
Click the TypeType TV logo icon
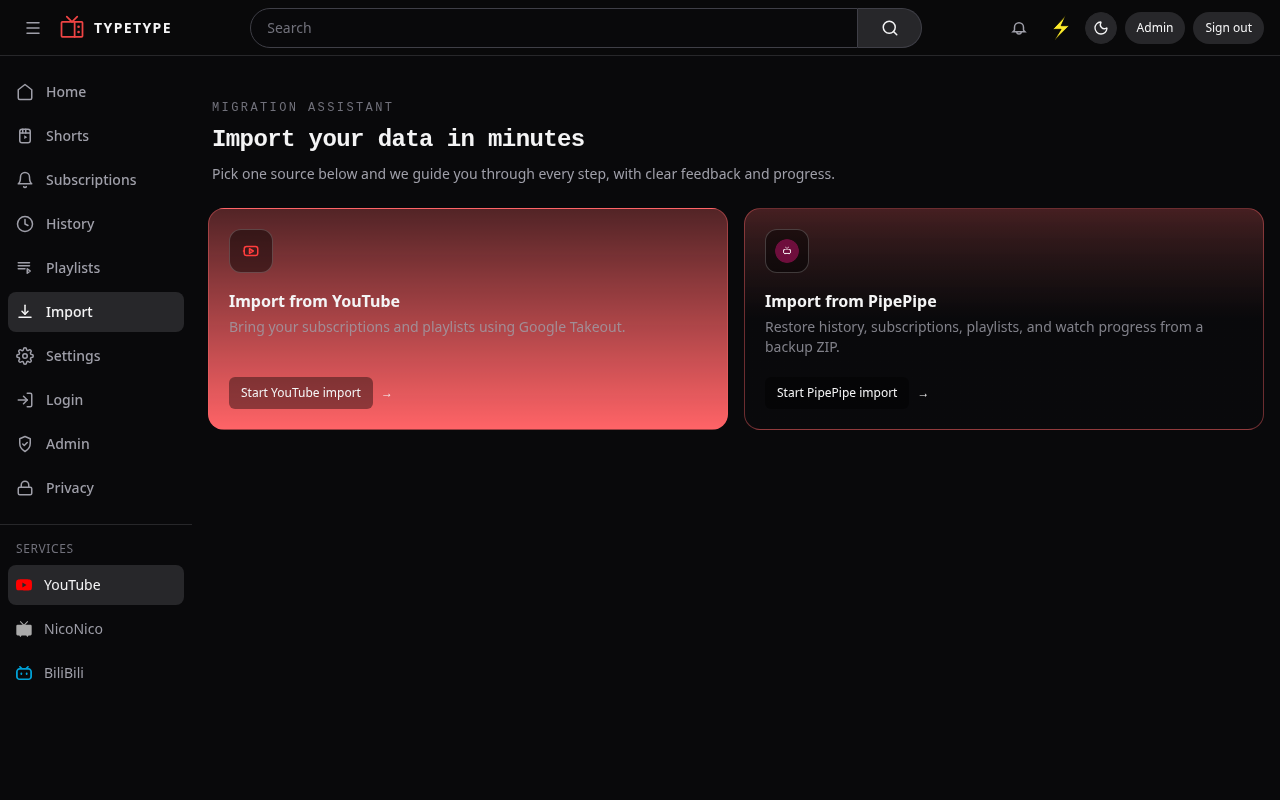click(72, 28)
